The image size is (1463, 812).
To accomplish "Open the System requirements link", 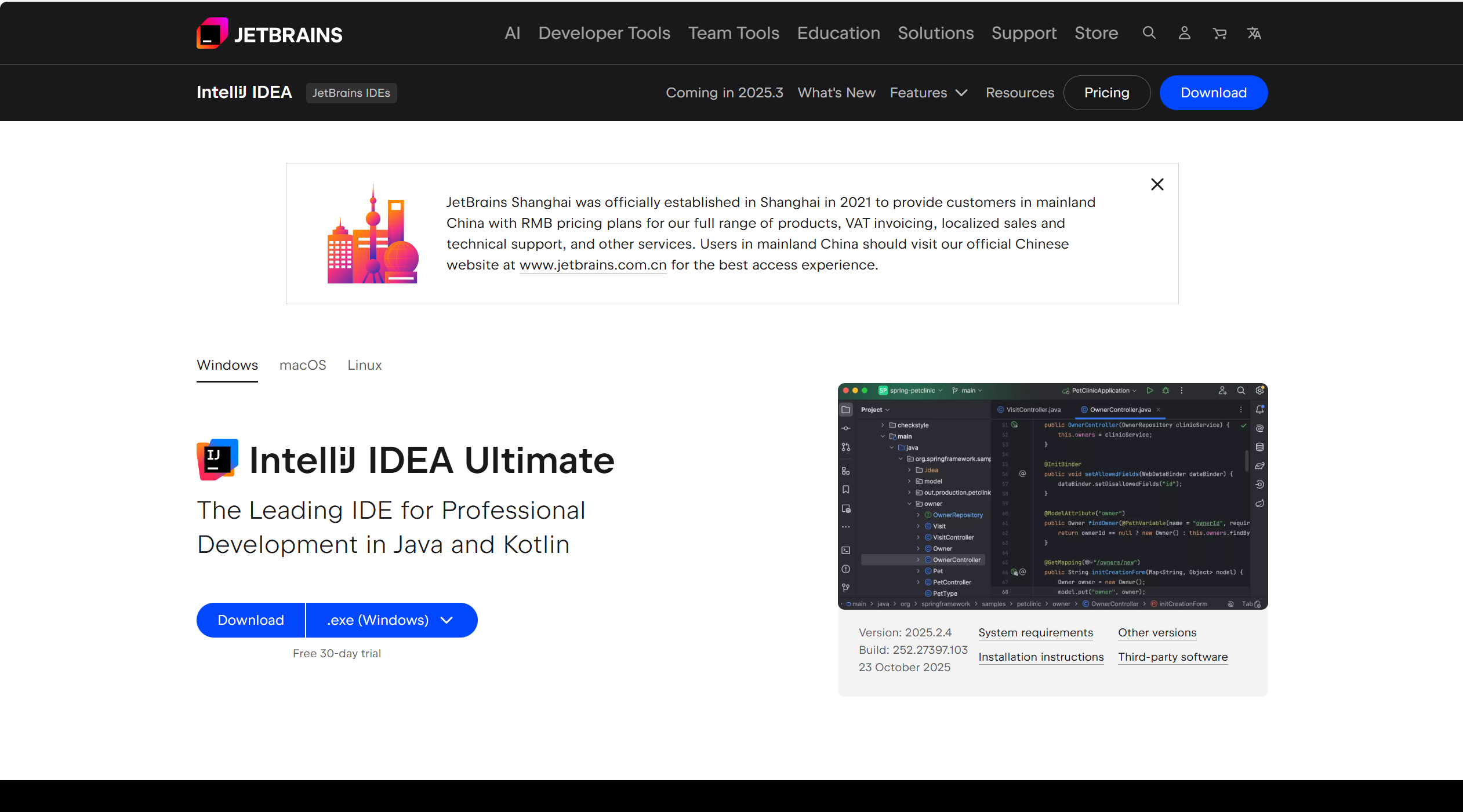I will [x=1036, y=633].
